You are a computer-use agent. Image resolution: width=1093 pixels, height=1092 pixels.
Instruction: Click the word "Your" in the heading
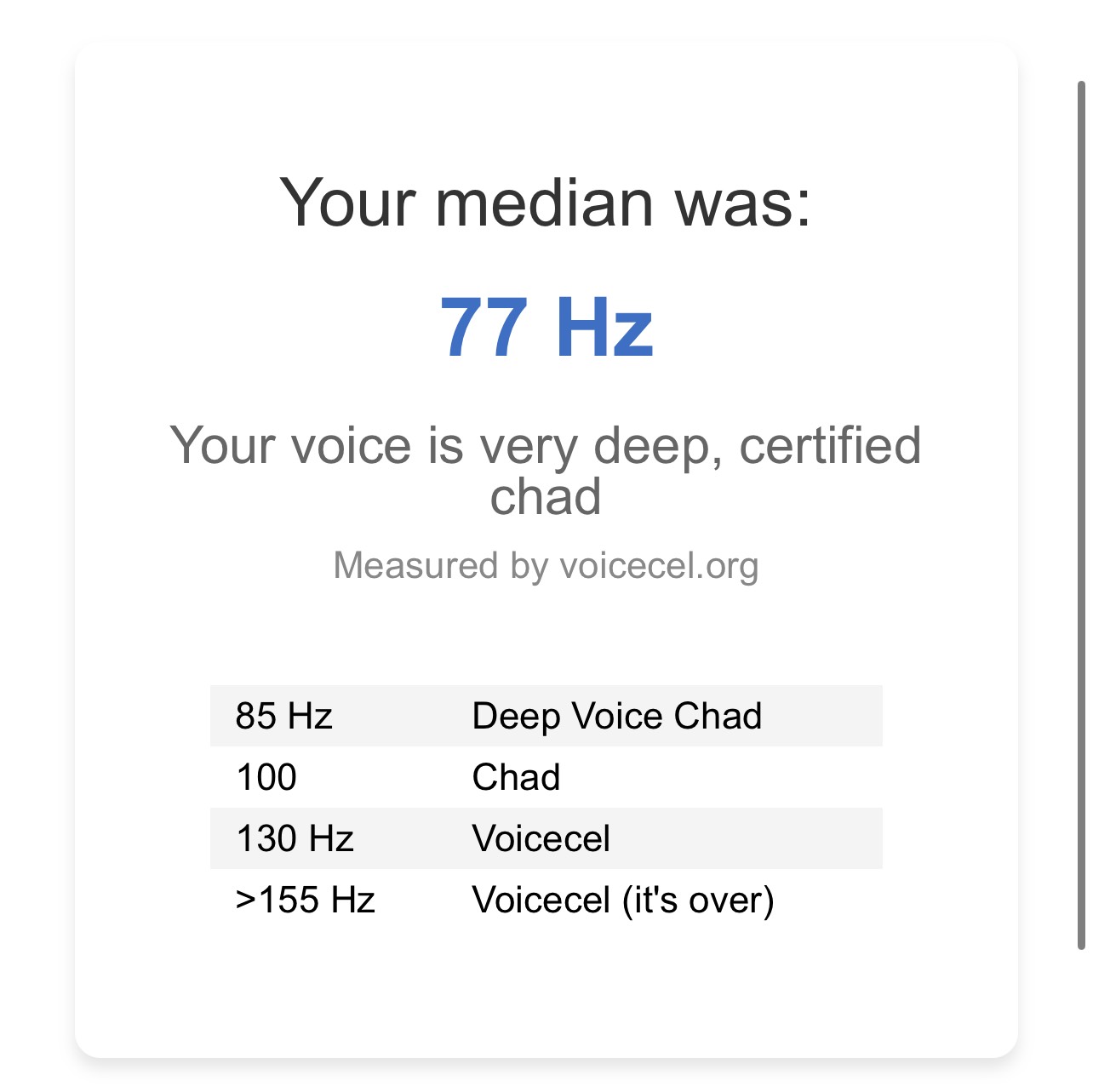tap(347, 203)
